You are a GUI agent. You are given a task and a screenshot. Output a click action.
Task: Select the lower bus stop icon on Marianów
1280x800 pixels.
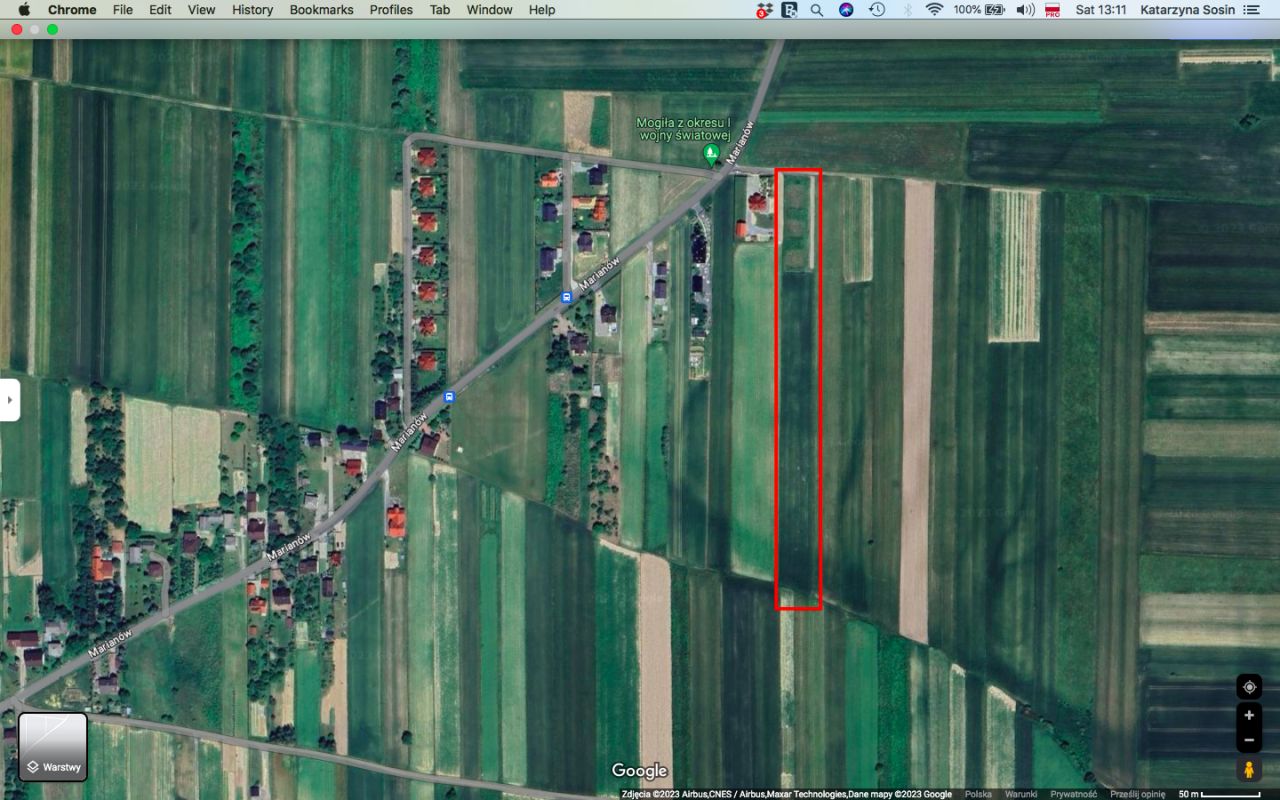(449, 396)
